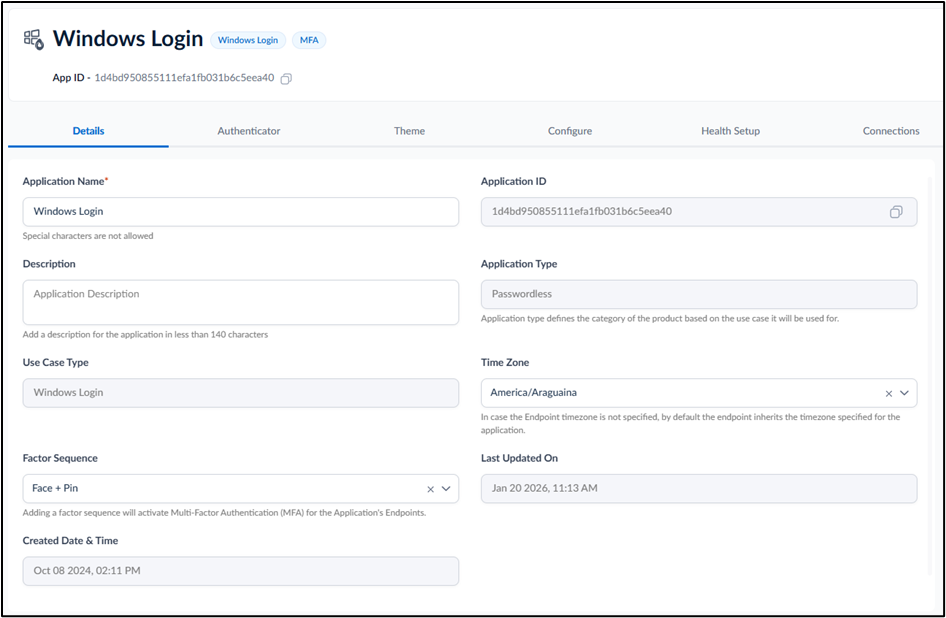
Task: Click the 'Description' field label
Action: coord(49,264)
